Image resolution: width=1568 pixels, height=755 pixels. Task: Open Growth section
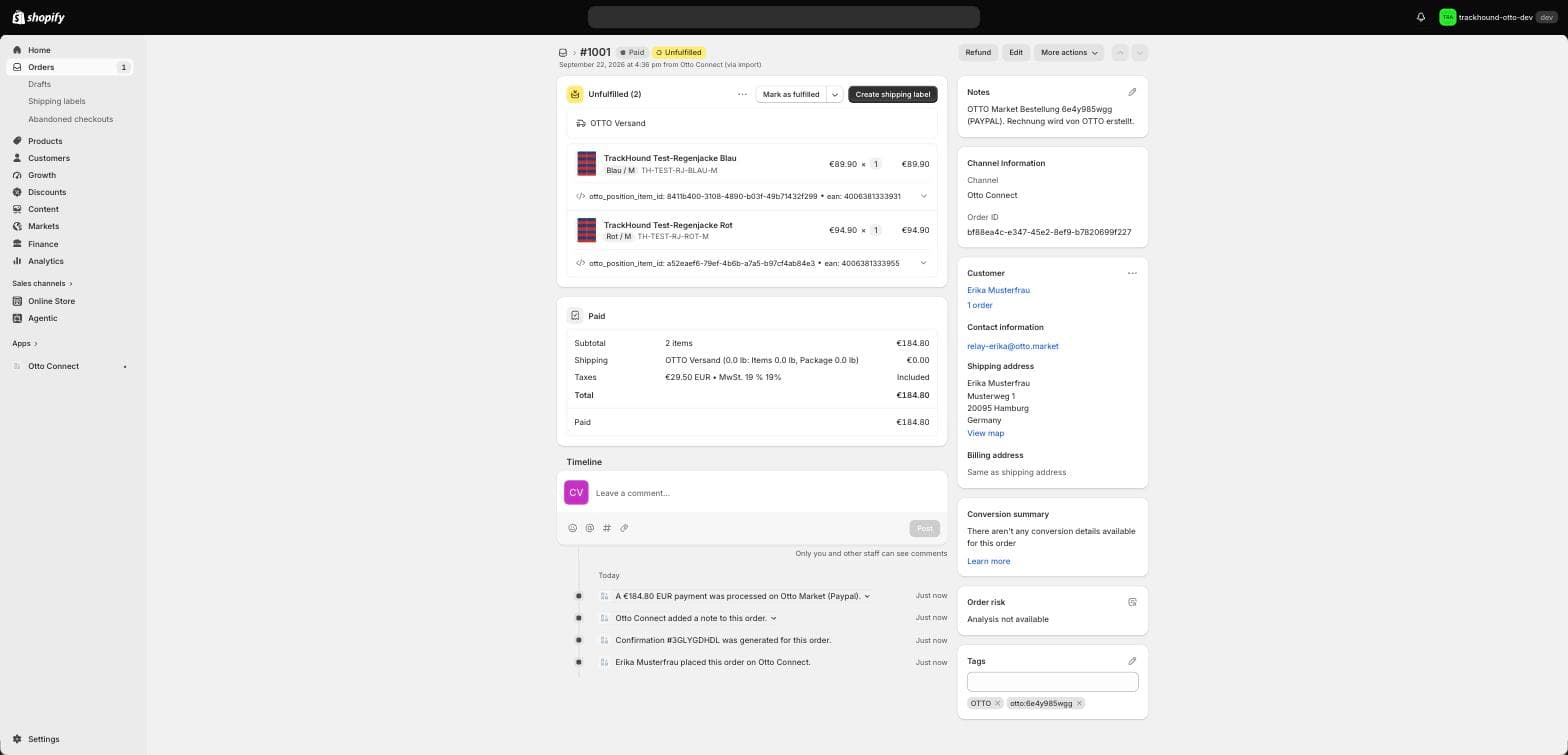42,175
